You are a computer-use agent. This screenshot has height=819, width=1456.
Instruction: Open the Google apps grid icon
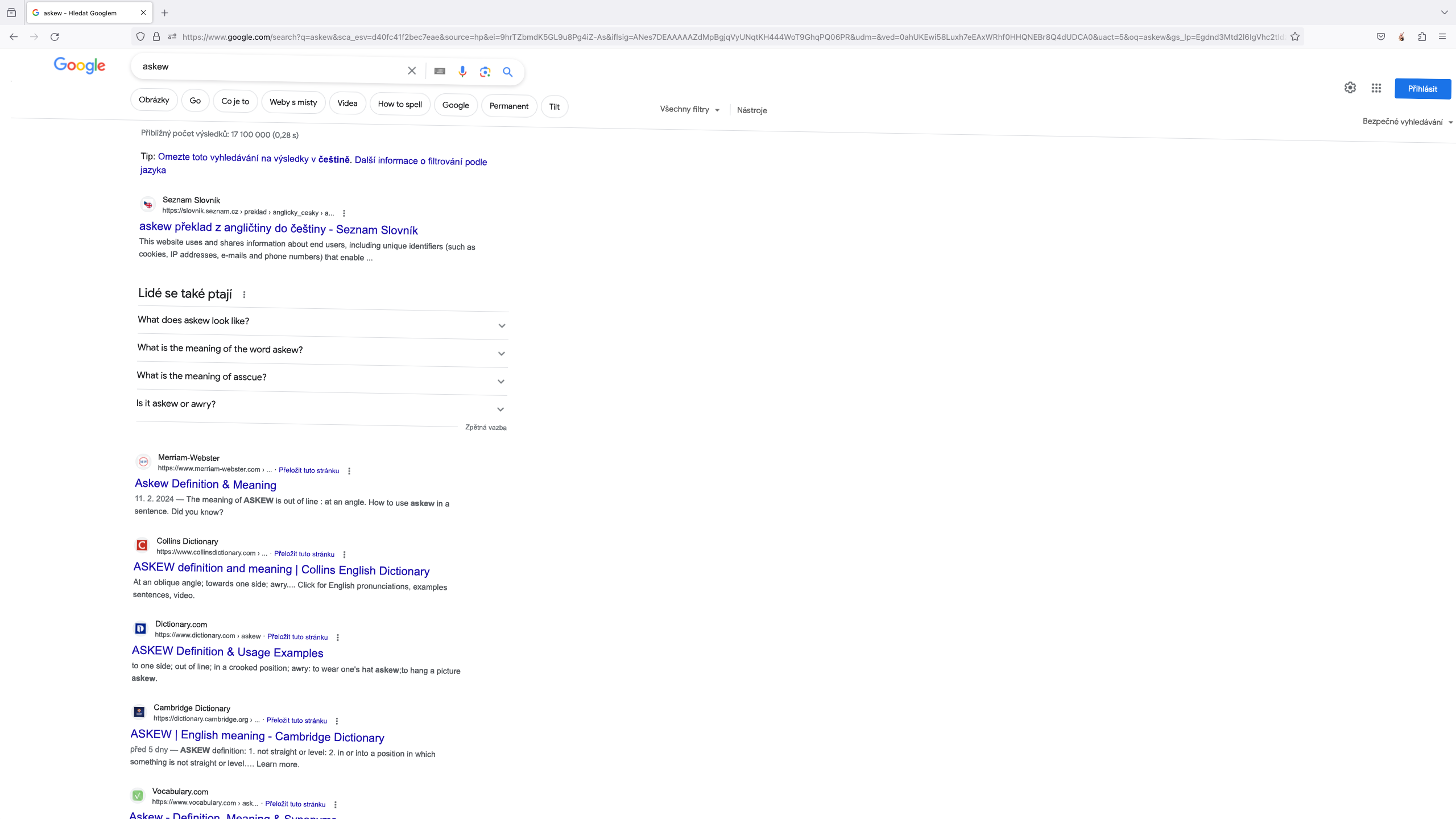[x=1376, y=88]
